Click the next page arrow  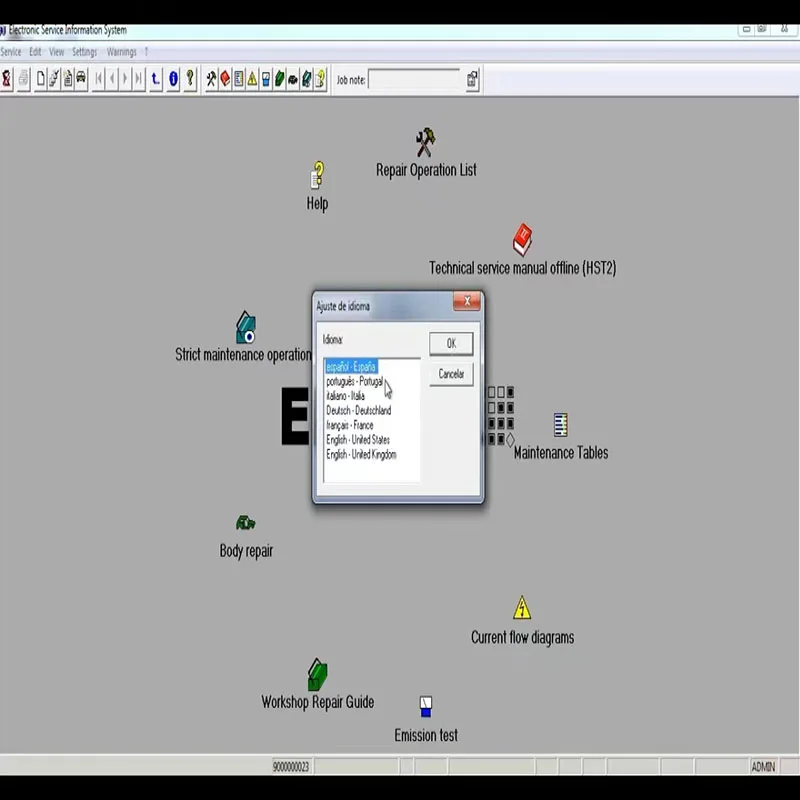(x=125, y=79)
